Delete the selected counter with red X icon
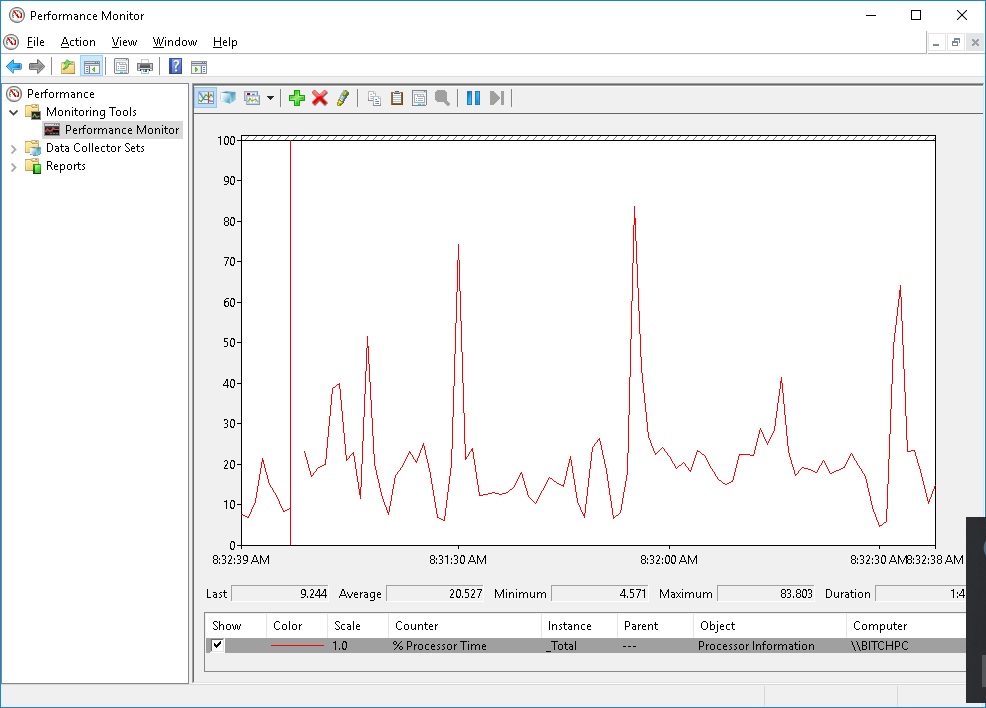 click(x=319, y=98)
